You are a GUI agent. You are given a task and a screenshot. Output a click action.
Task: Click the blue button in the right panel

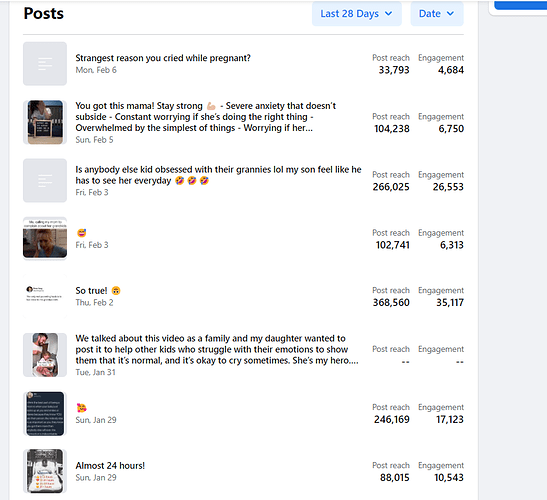[520, 5]
